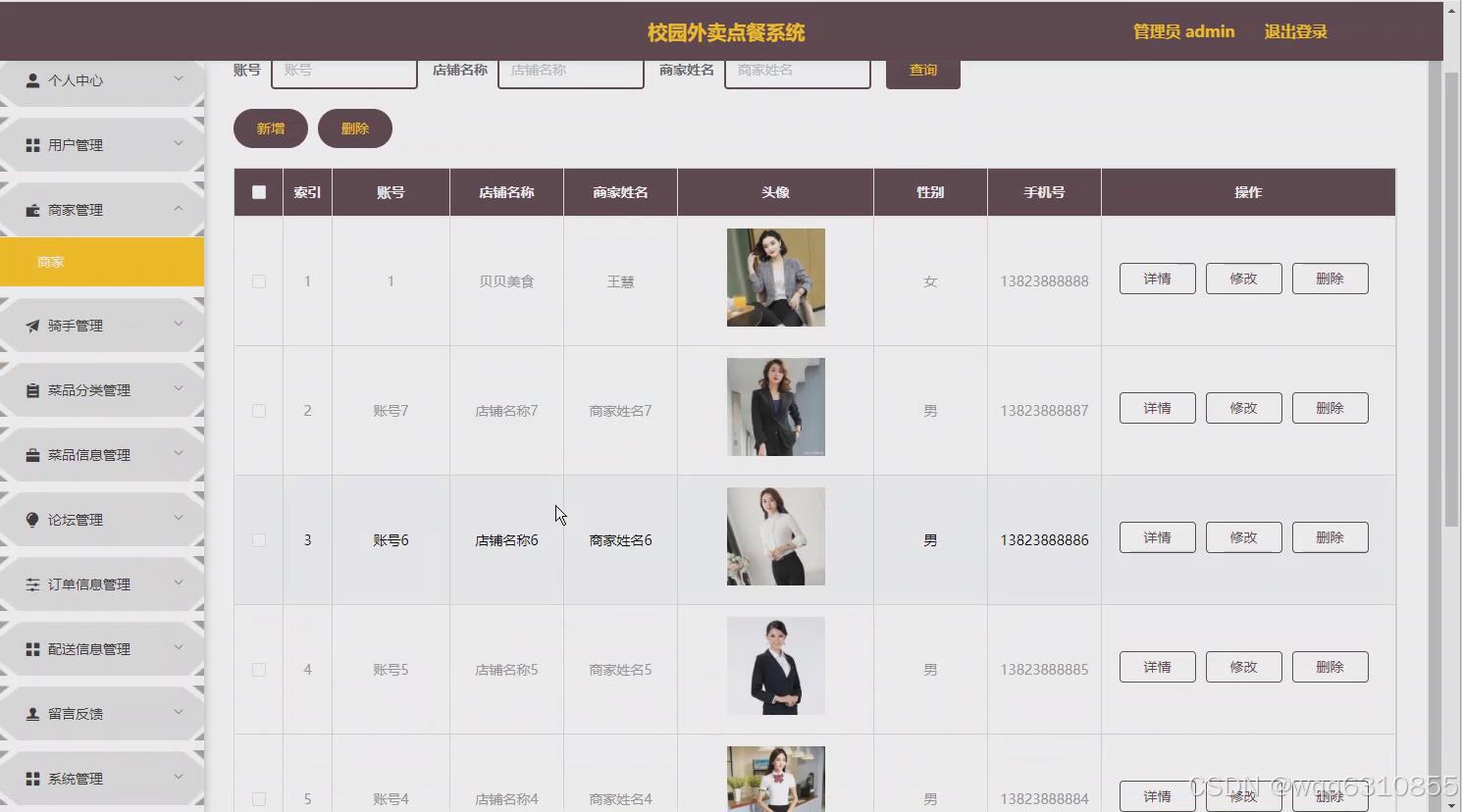Click the 删除 batch delete button above table

click(355, 128)
